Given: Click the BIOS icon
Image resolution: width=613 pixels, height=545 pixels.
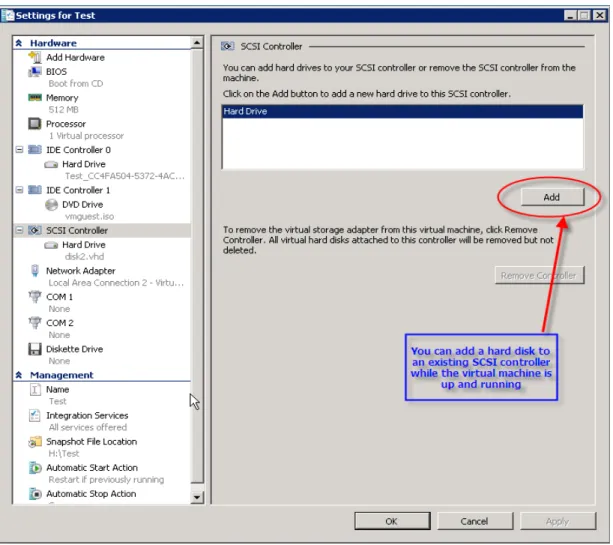Looking at the screenshot, I should [35, 72].
